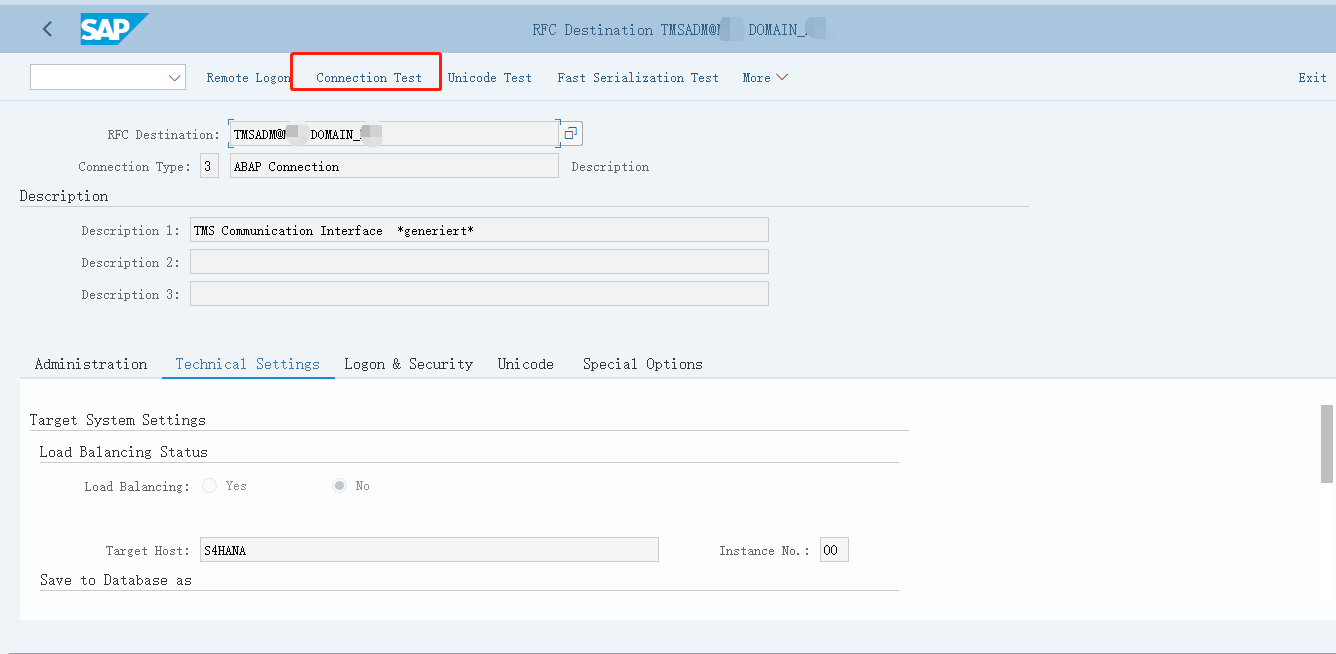Open the RFC Destination value help icon
Screen dimensions: 1336x654
571,133
